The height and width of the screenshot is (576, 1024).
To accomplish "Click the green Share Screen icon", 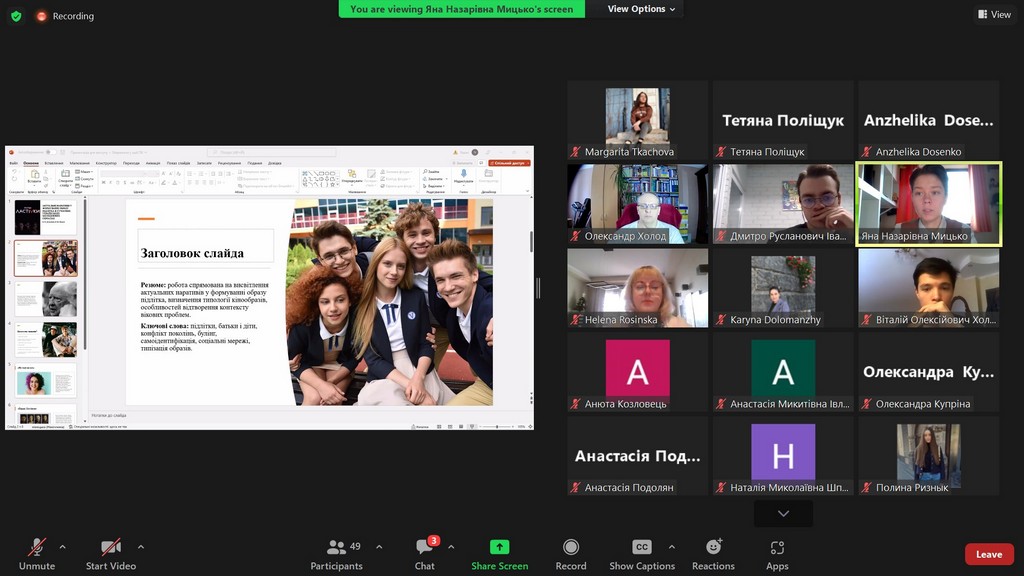I will click(499, 547).
